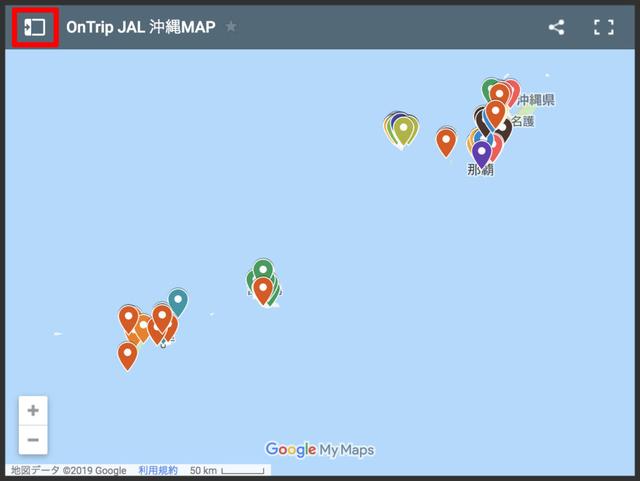Select the lone orange pin between Kume and Naha
The image size is (640, 481).
click(x=446, y=143)
